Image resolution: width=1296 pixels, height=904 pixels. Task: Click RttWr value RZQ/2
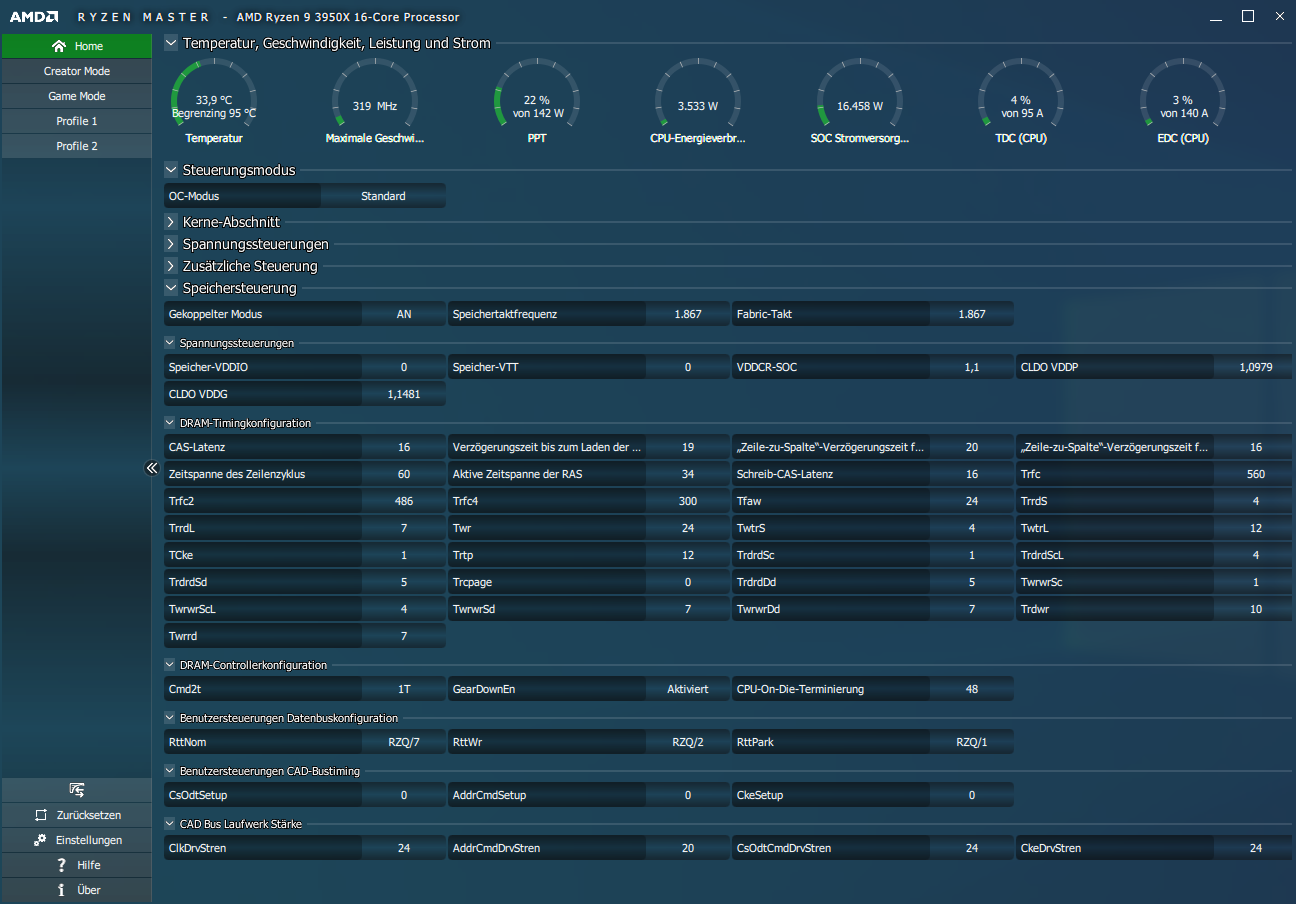[x=688, y=742]
